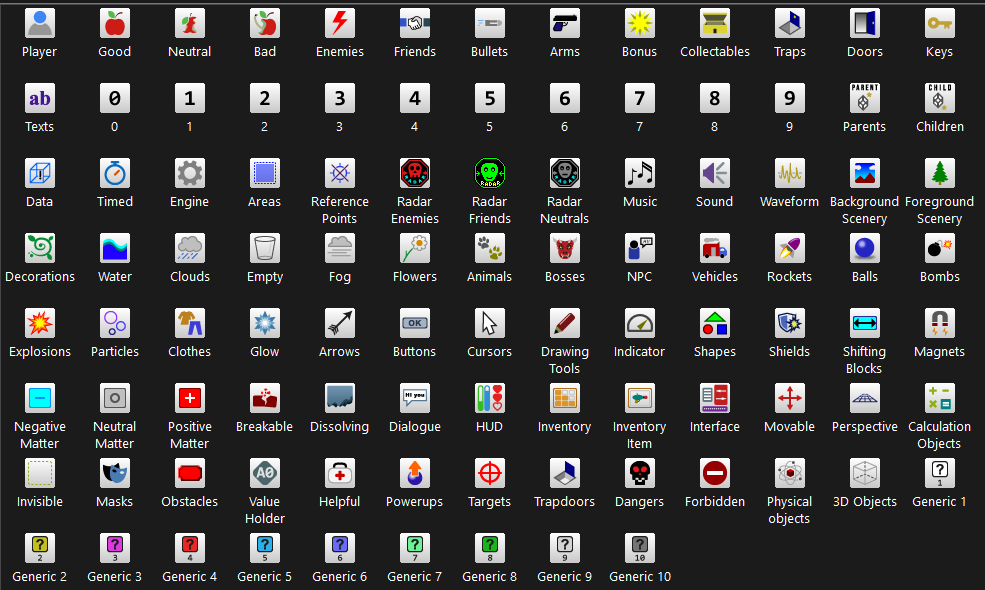Select the Player qualifier icon
Image resolution: width=985 pixels, height=590 pixels.
tap(40, 24)
